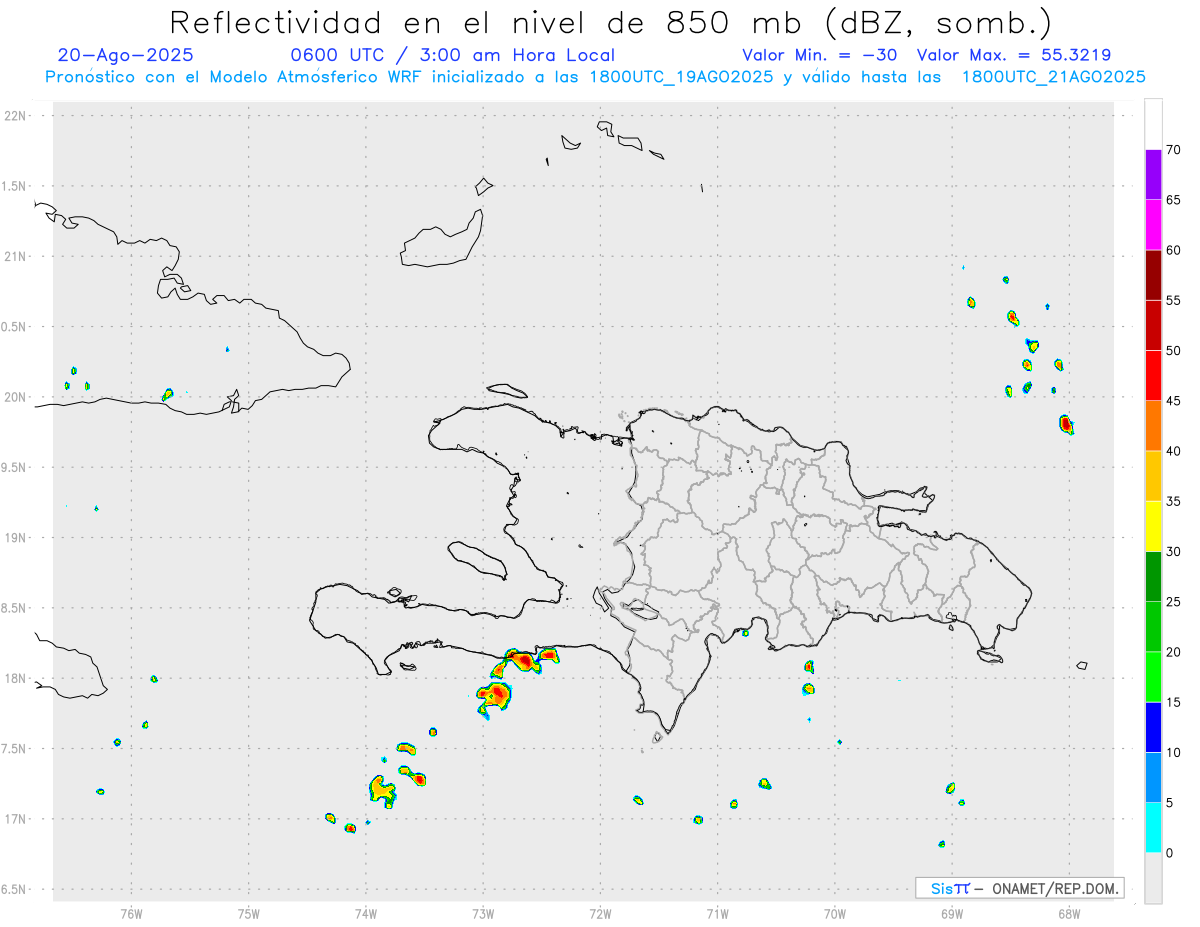Select the '0600 UTC / 3:00 am Hora Local' text
This screenshot has width=1200, height=927.
pyautogui.click(x=453, y=55)
